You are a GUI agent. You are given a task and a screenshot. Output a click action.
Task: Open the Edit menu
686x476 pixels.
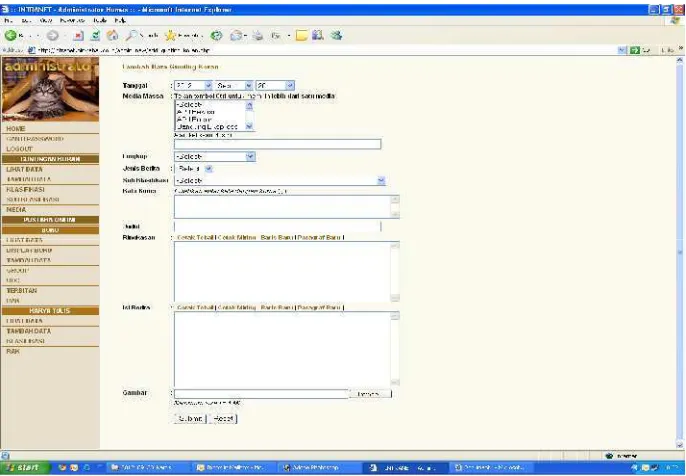point(26,21)
